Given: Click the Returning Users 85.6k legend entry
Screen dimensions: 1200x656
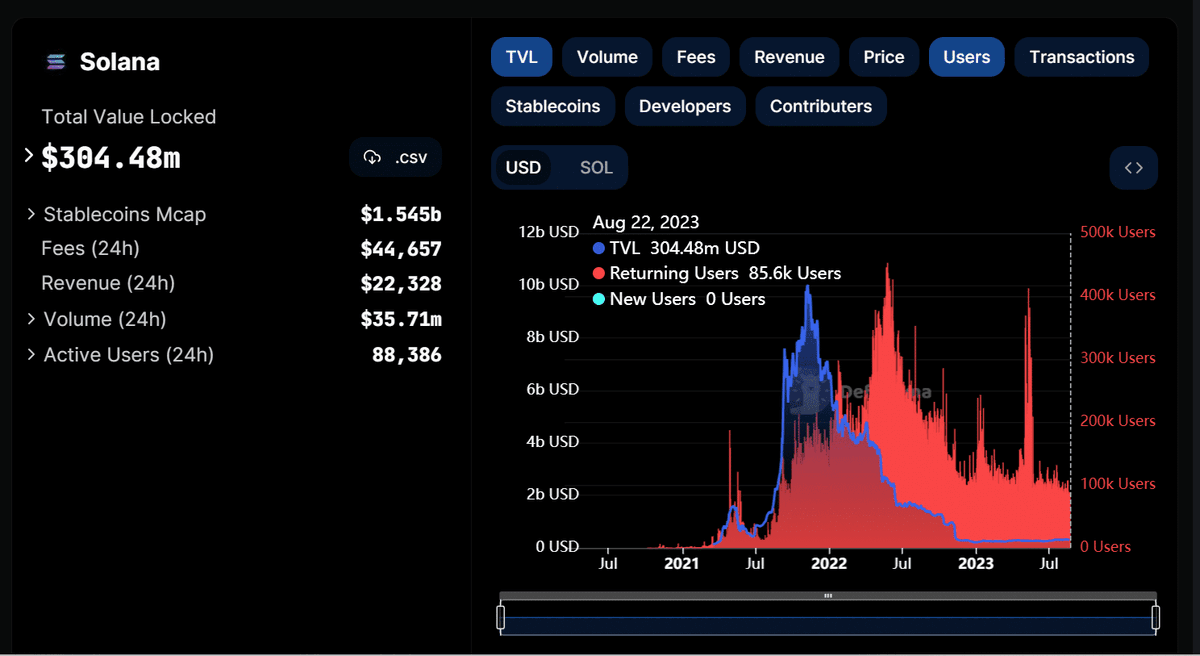Looking at the screenshot, I should coord(717,273).
